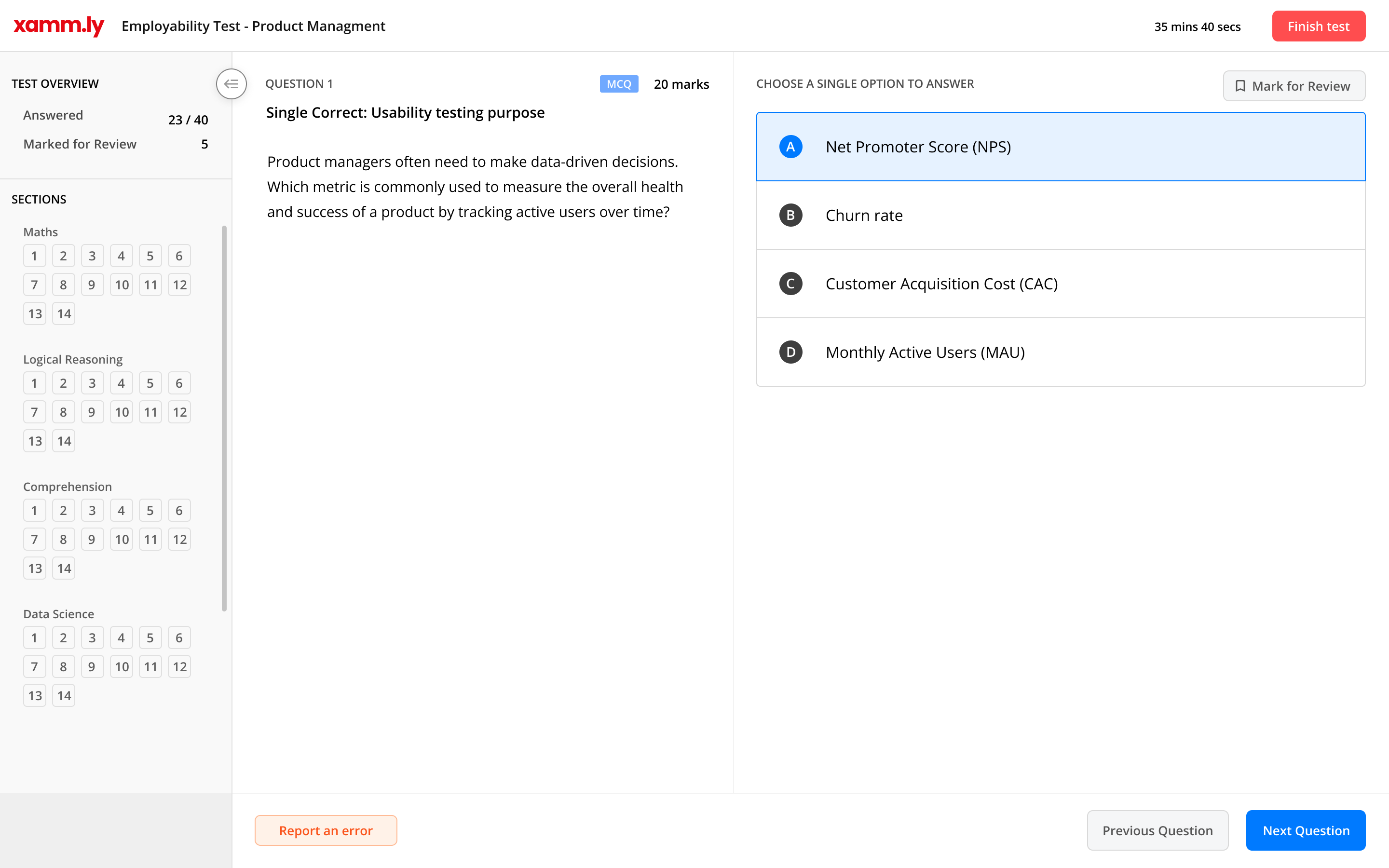Go to the next question
The width and height of the screenshot is (1389, 868).
tap(1305, 830)
